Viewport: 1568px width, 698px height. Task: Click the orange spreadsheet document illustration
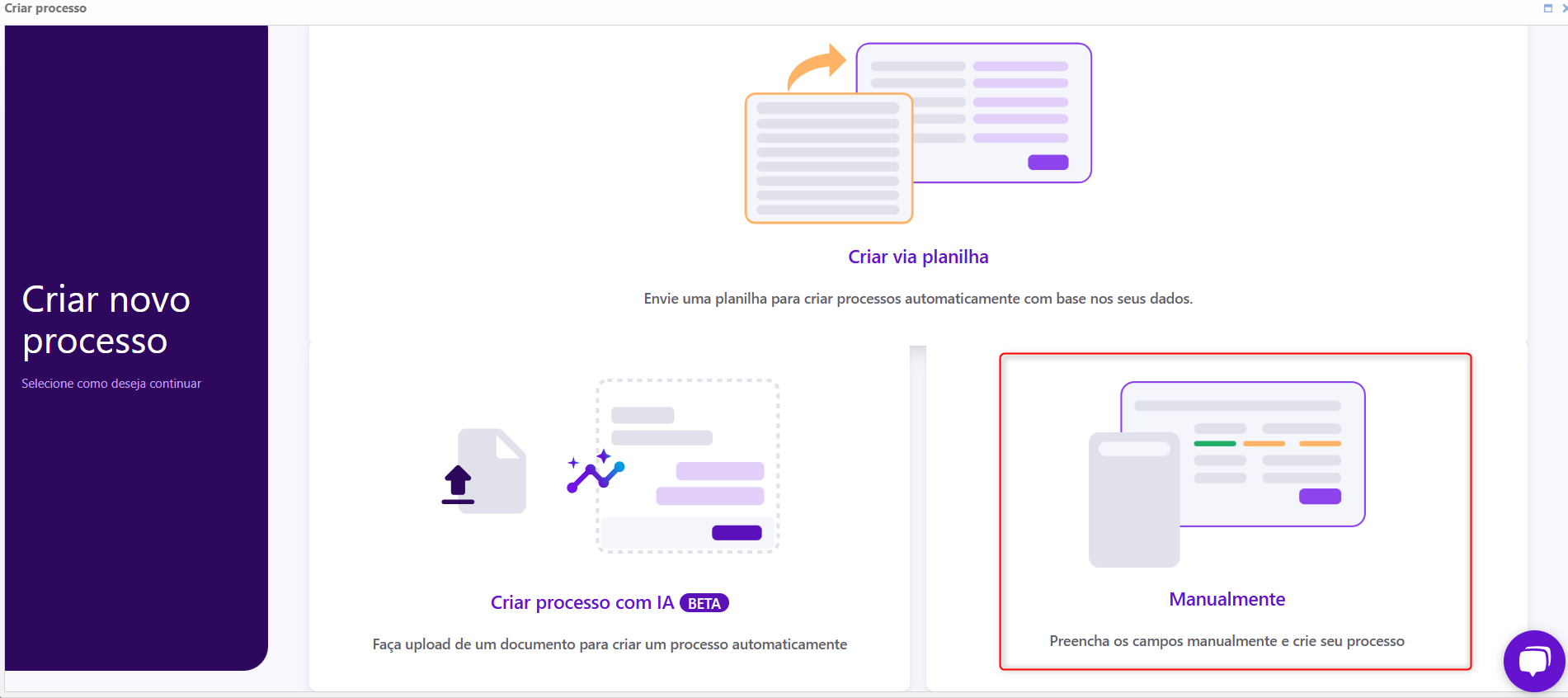click(829, 158)
